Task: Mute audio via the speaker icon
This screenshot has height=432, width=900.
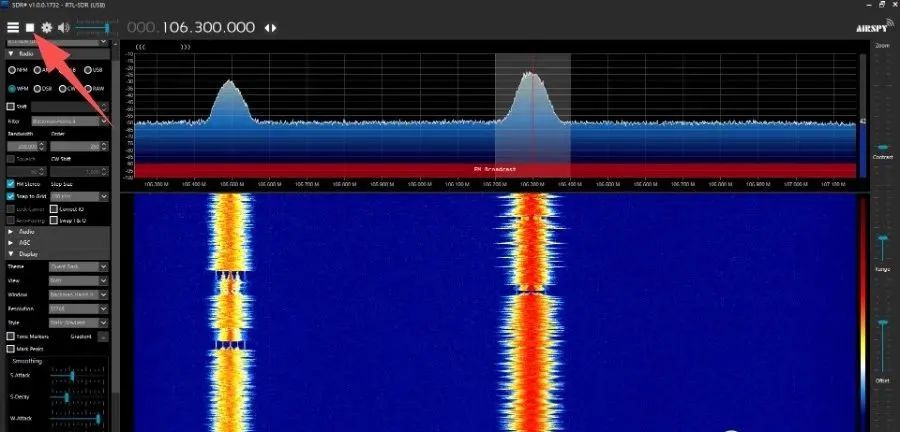Action: click(x=64, y=28)
